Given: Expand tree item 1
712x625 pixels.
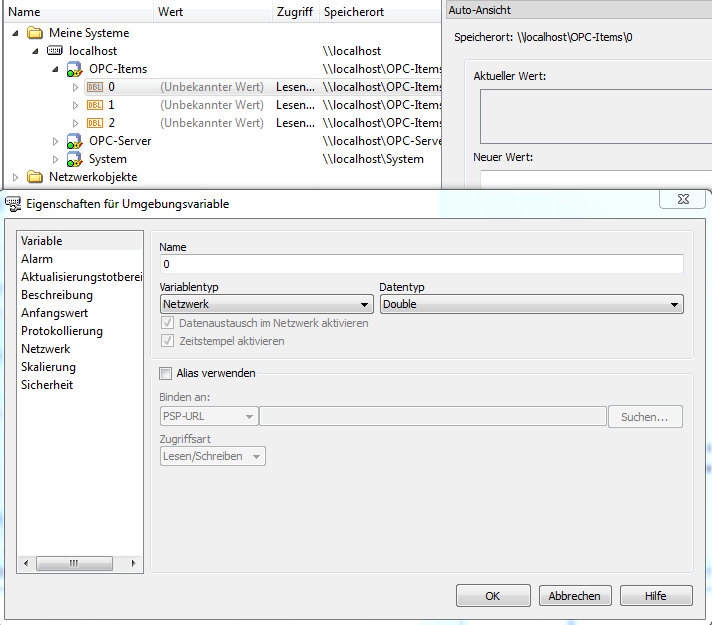Looking at the screenshot, I should pyautogui.click(x=75, y=105).
